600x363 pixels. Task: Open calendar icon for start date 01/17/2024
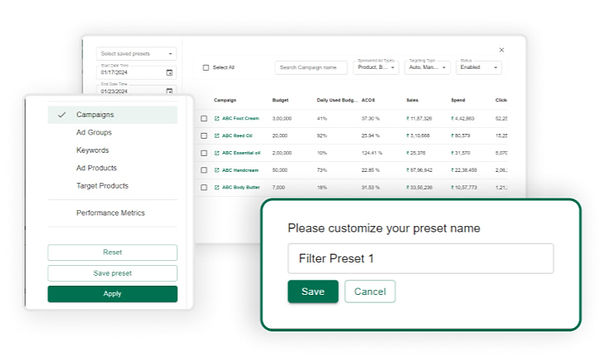tap(169, 72)
